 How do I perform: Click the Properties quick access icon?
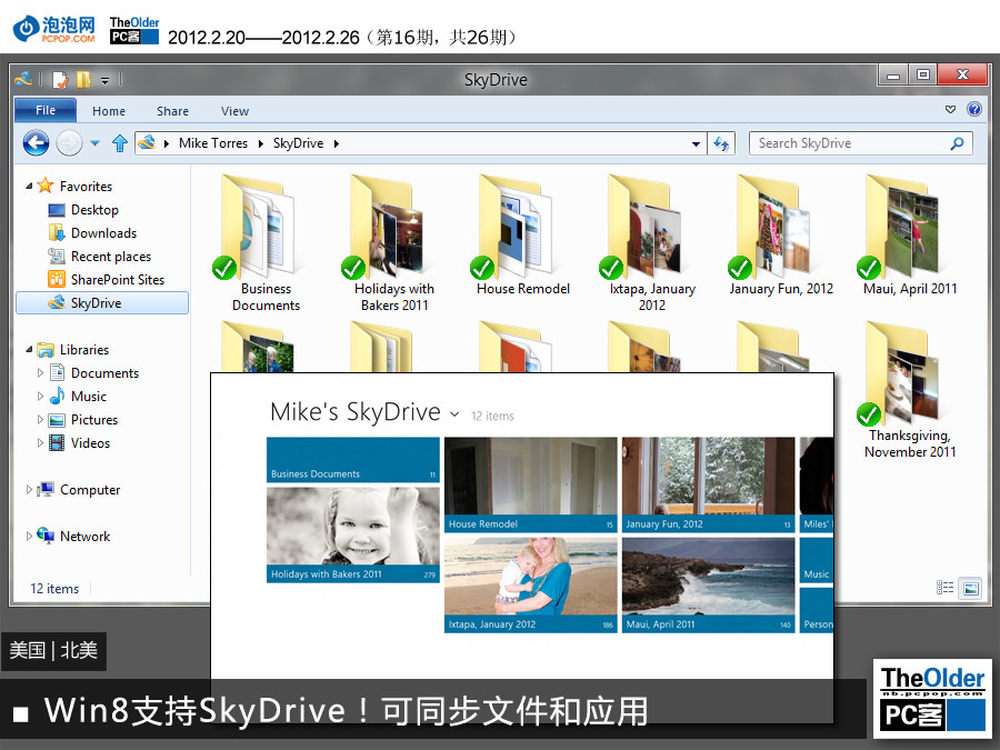click(60, 80)
